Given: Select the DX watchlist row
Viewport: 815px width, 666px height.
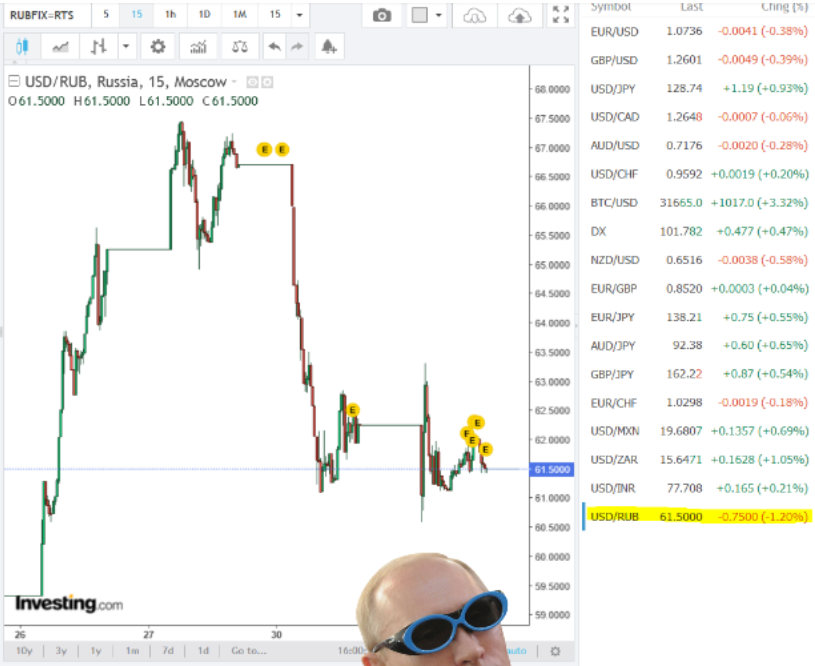Looking at the screenshot, I should [x=698, y=231].
